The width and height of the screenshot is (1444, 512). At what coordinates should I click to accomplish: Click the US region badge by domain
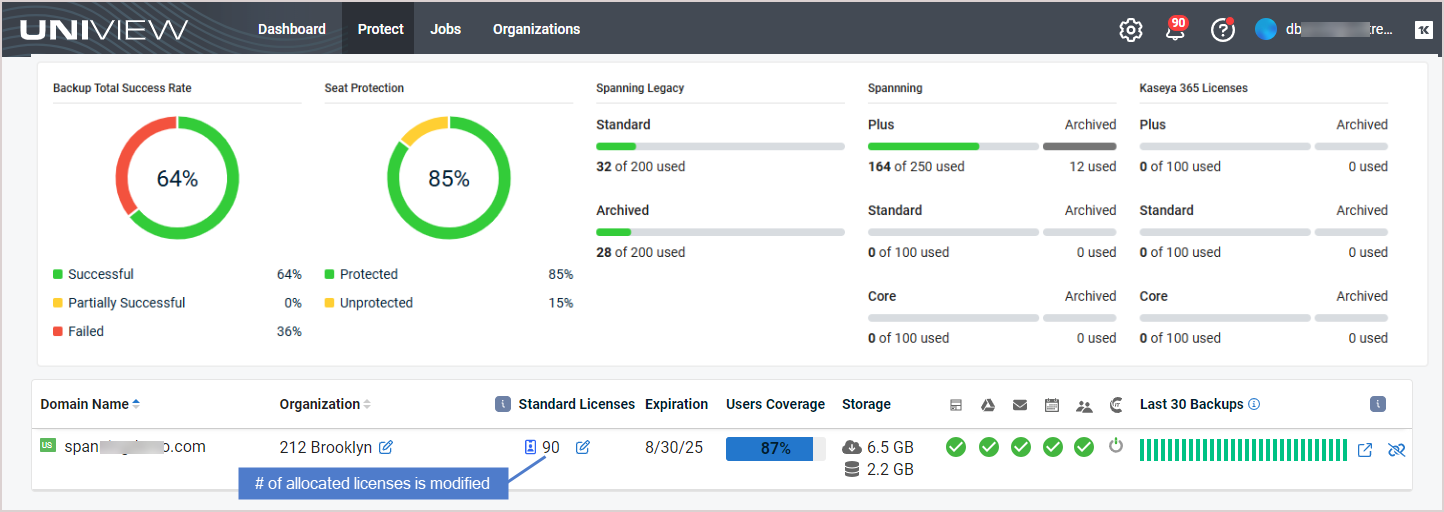(x=48, y=446)
